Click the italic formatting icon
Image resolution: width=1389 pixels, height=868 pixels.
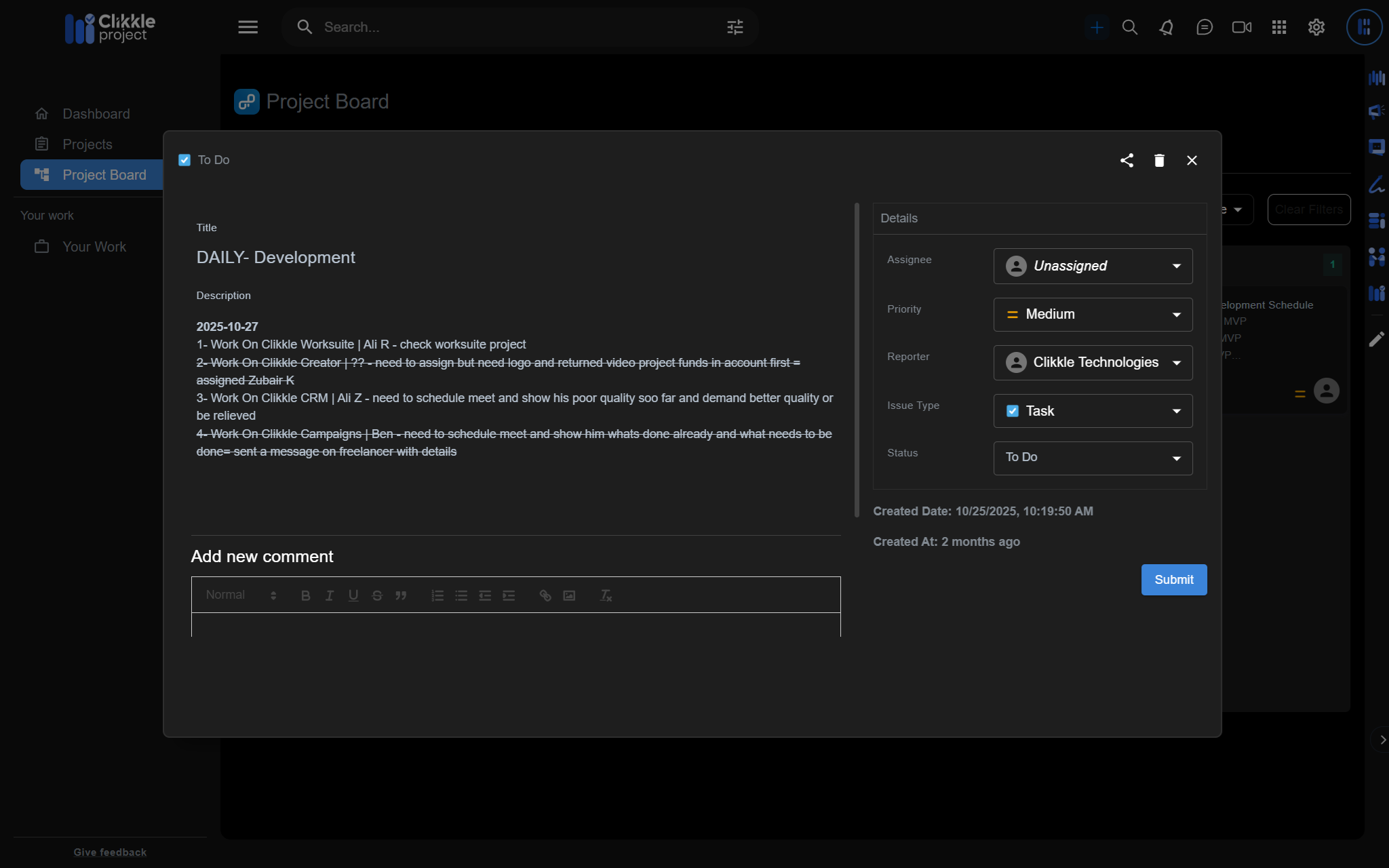coord(330,595)
